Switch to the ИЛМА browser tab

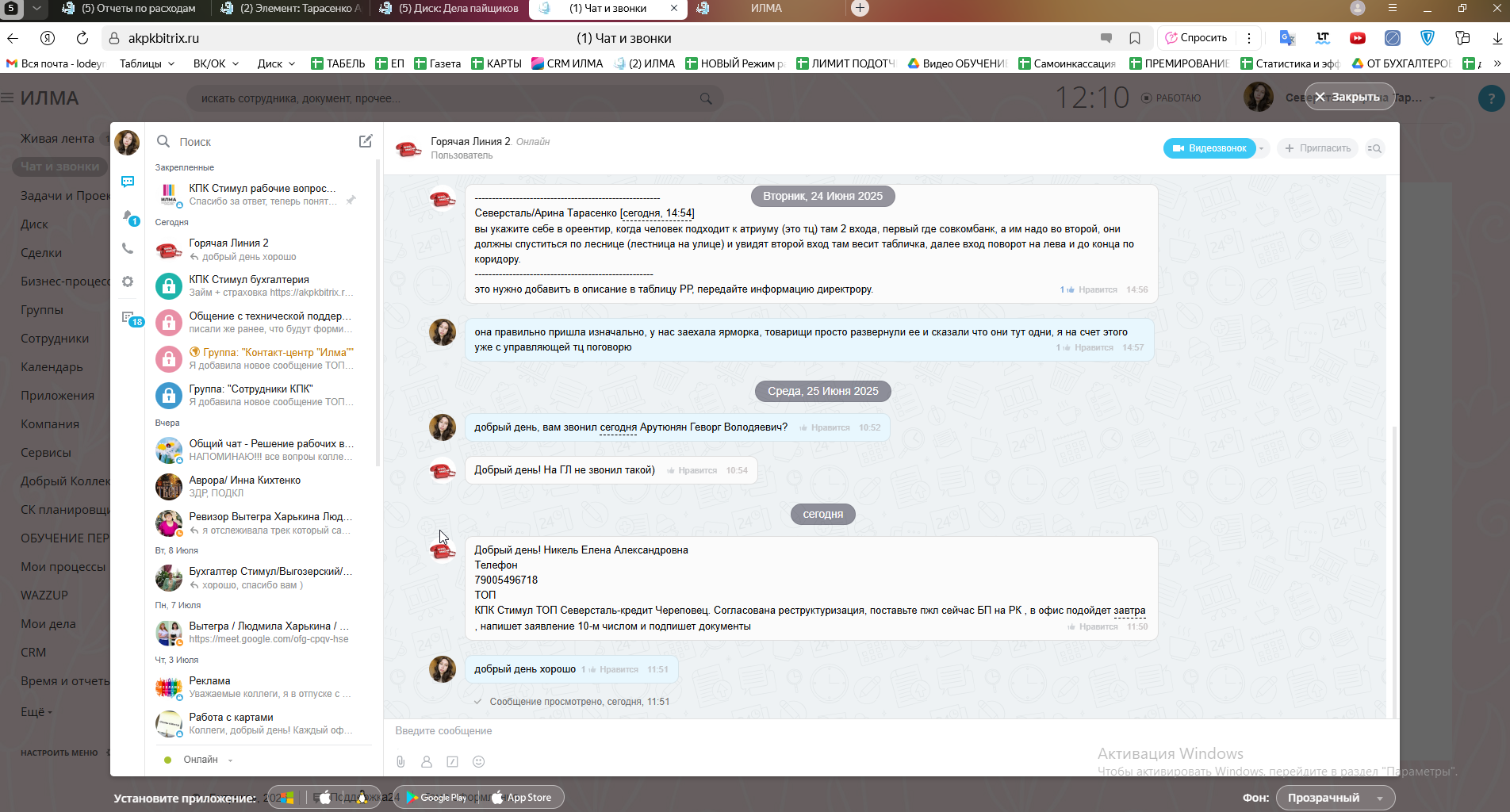(766, 9)
